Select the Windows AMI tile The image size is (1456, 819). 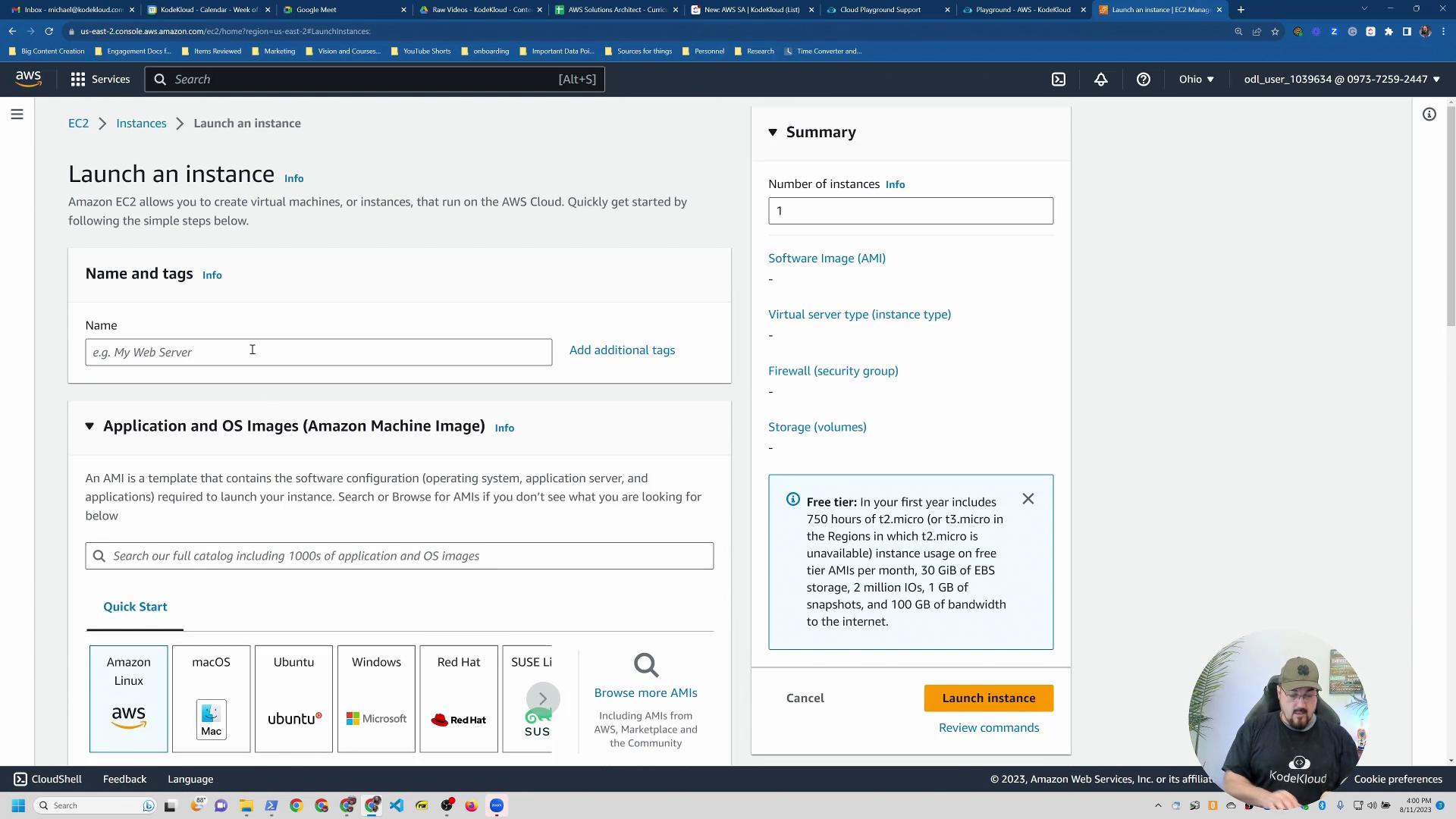click(376, 698)
